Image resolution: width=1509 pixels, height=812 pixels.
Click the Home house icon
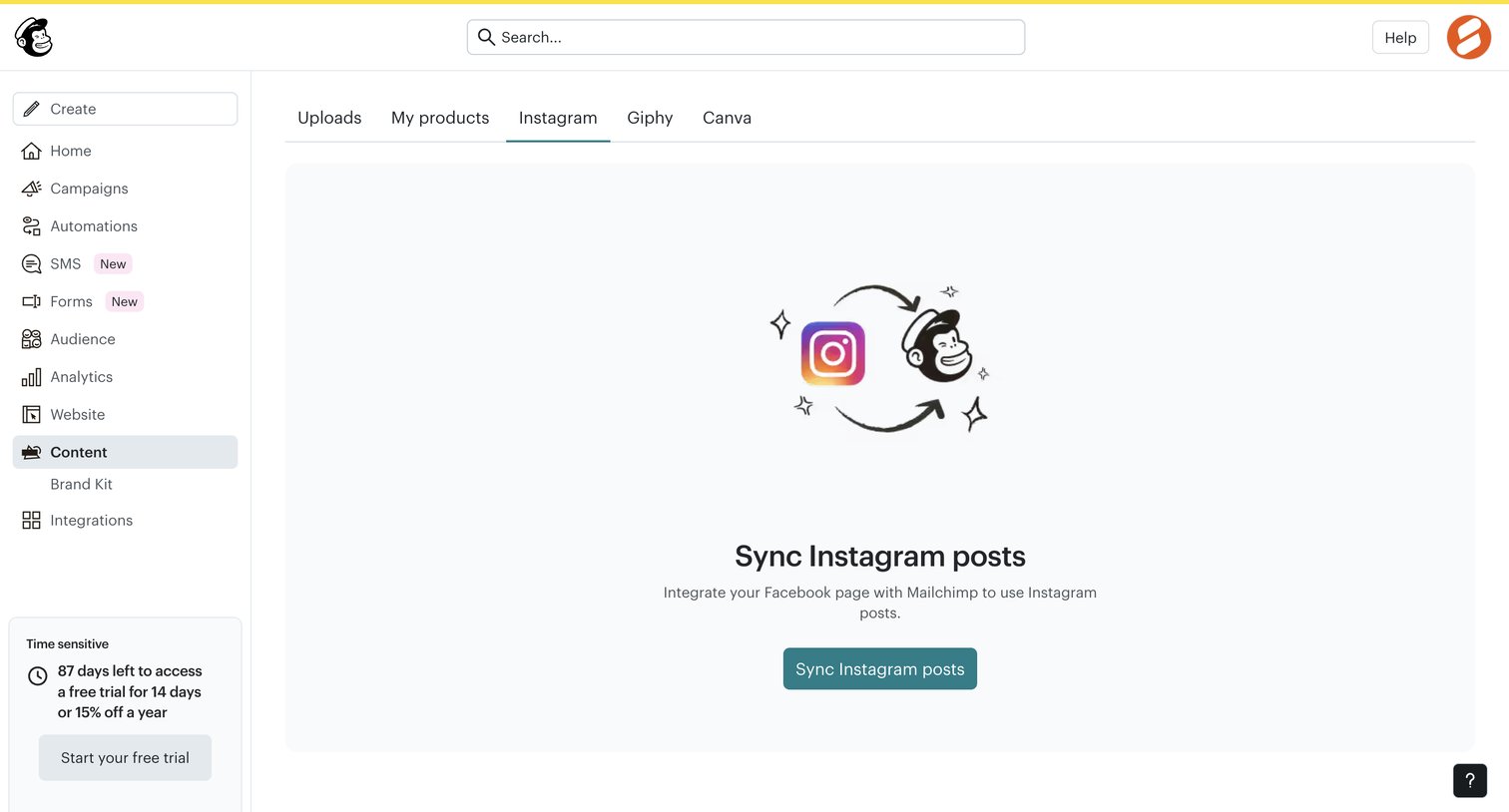pos(32,151)
